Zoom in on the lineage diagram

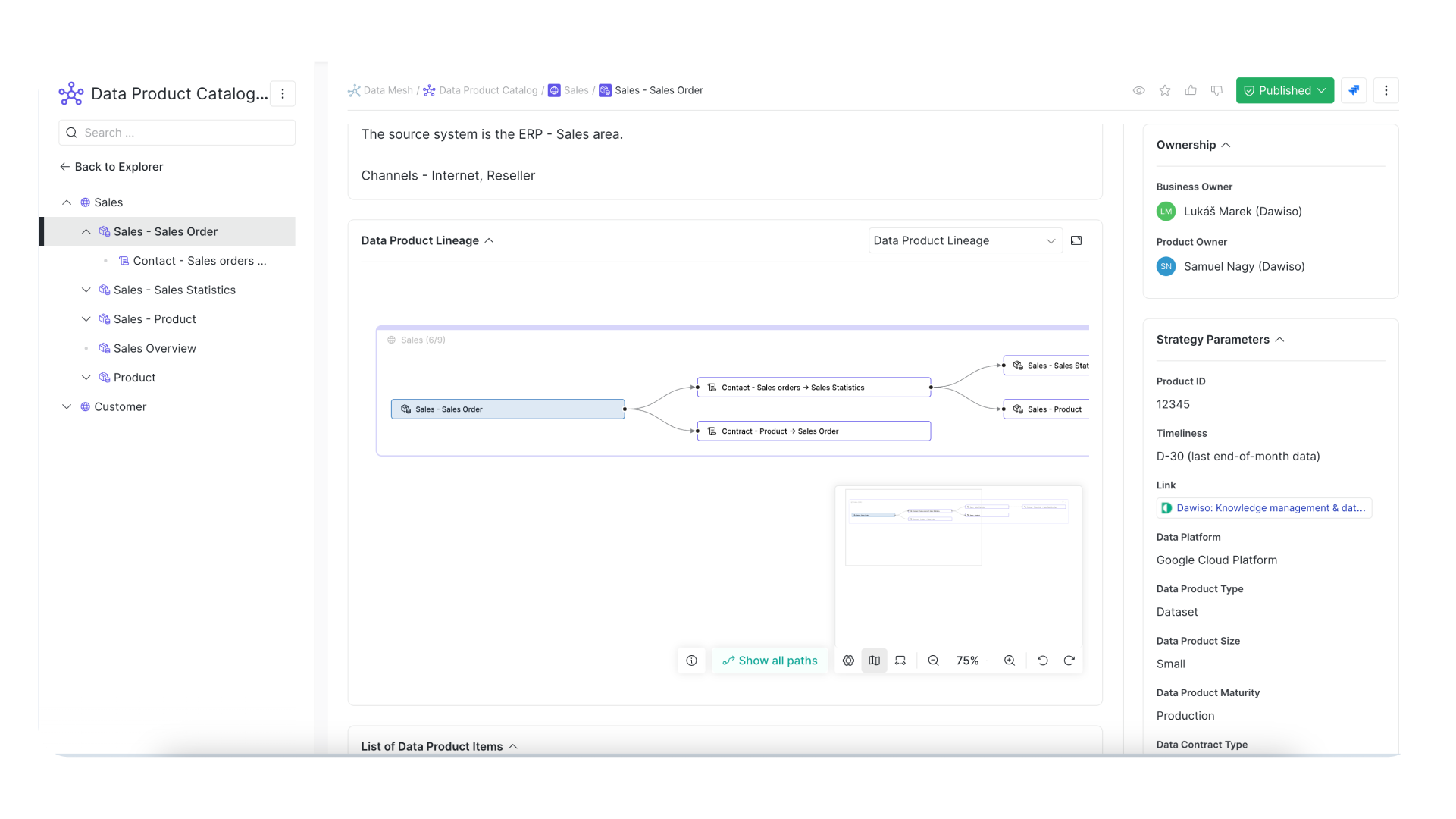1009,661
